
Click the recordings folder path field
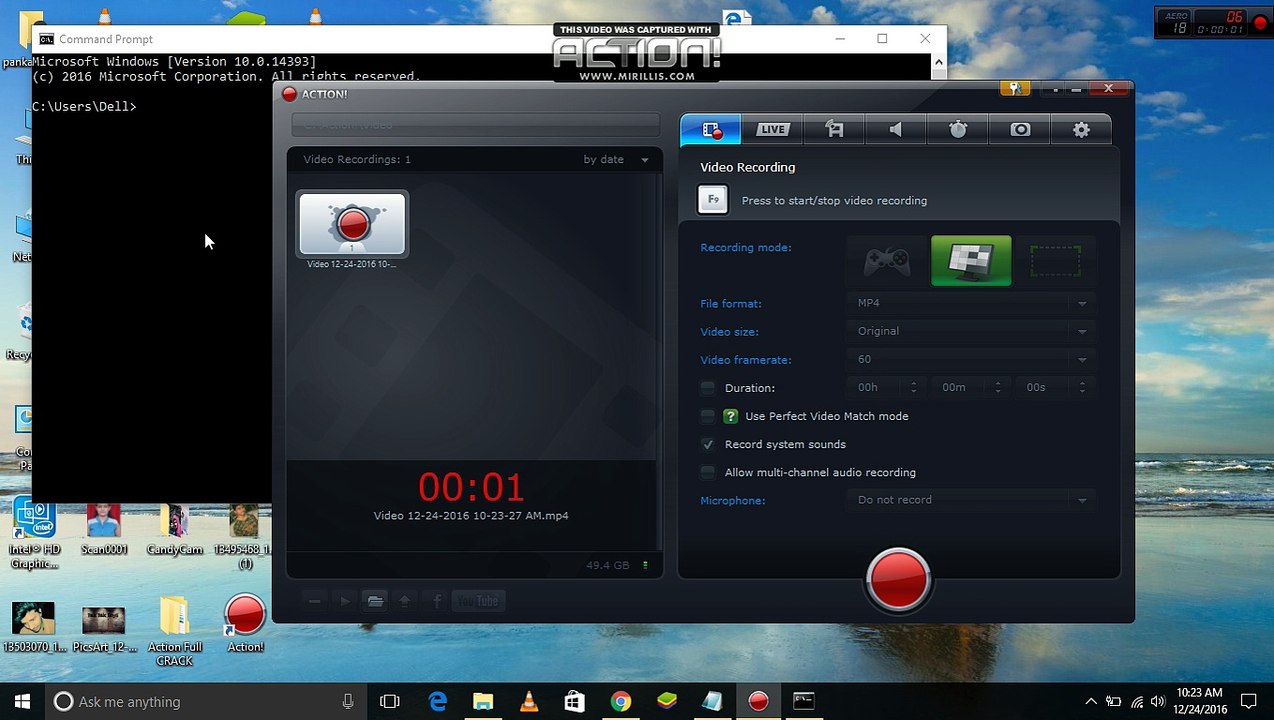[476, 125]
